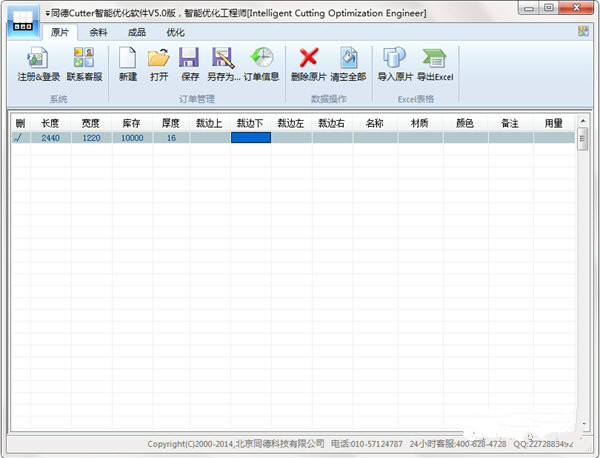Select the length cell 2440
Screen dimensions: 600x458
(x=51, y=138)
